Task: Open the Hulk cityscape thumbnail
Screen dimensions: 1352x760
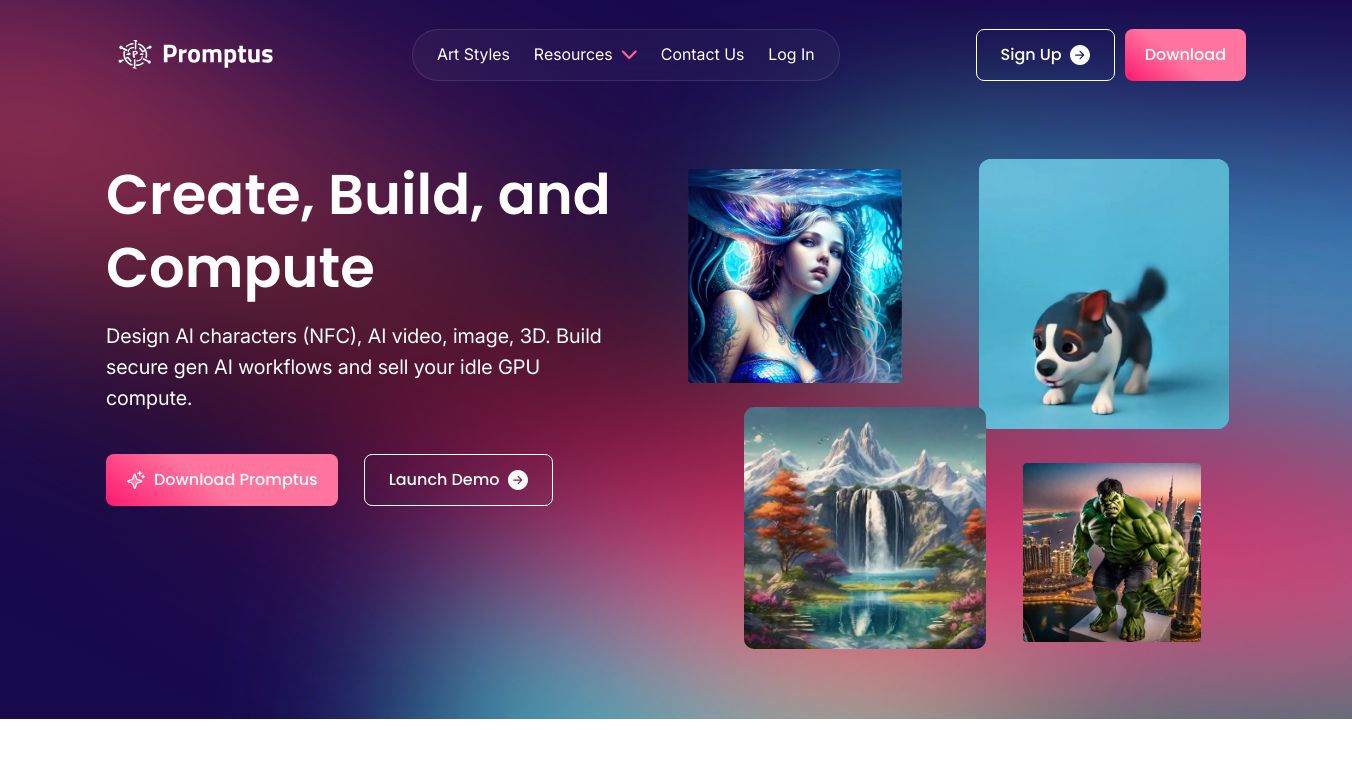Action: click(1112, 552)
